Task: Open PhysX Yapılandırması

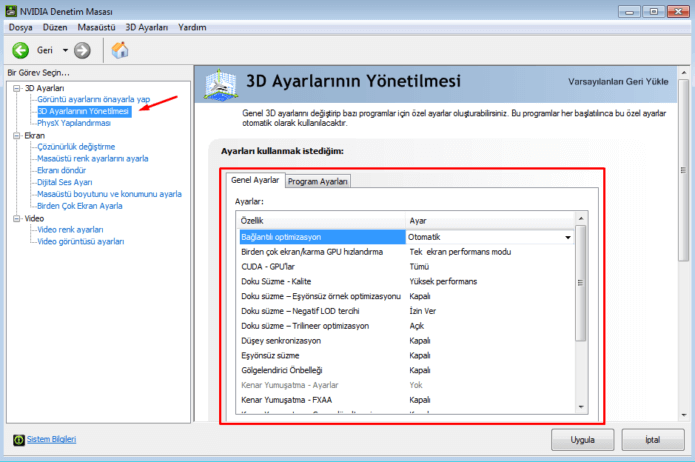Action: (x=74, y=123)
